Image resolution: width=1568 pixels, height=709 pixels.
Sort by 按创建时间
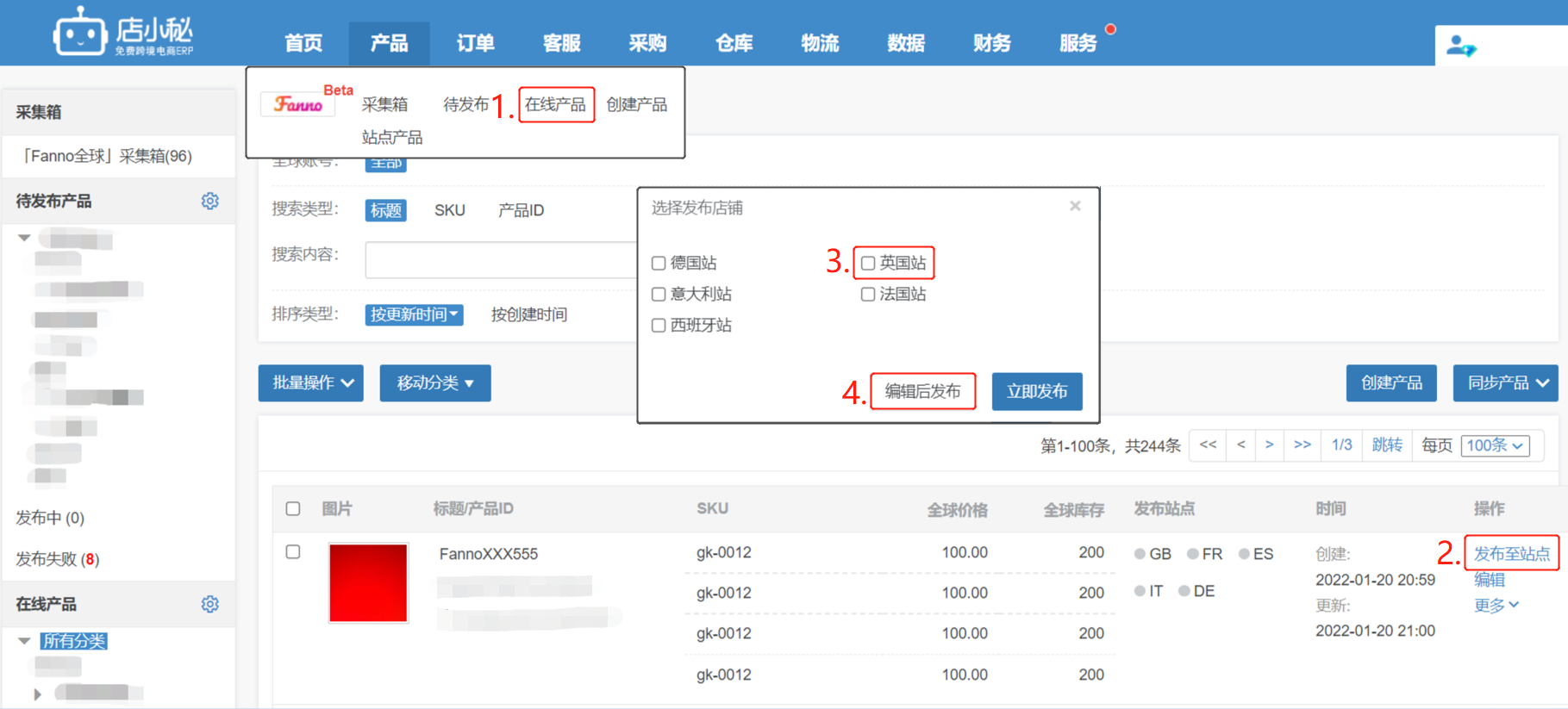pos(529,314)
